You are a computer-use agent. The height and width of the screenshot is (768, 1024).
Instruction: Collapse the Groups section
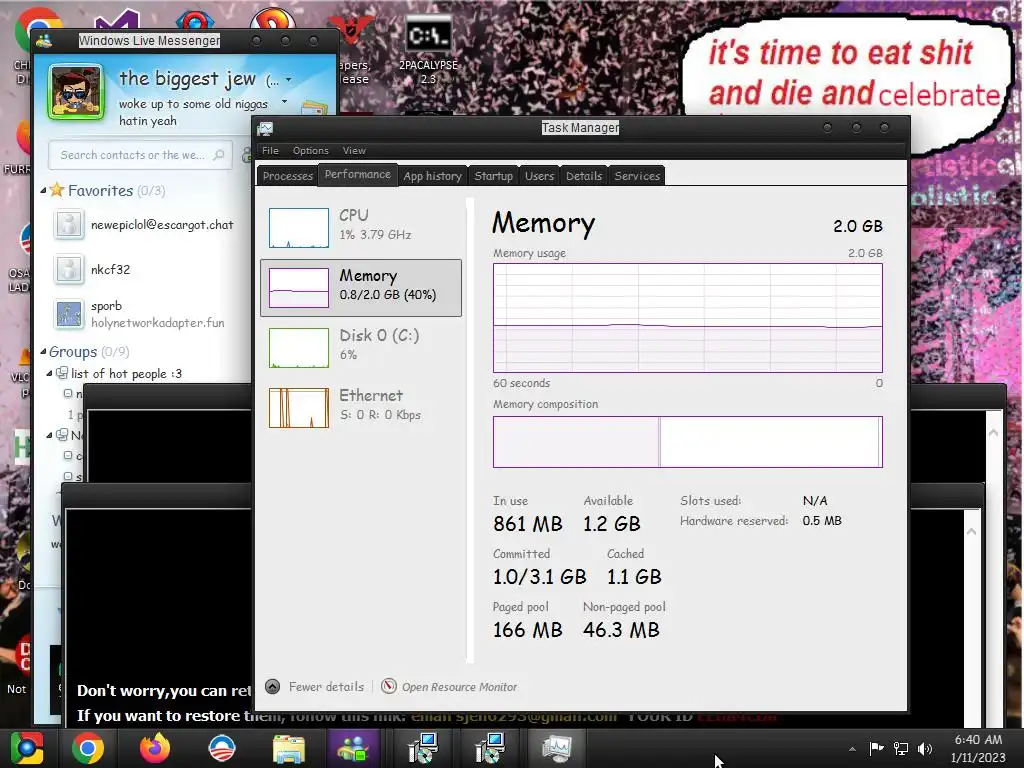tap(43, 351)
